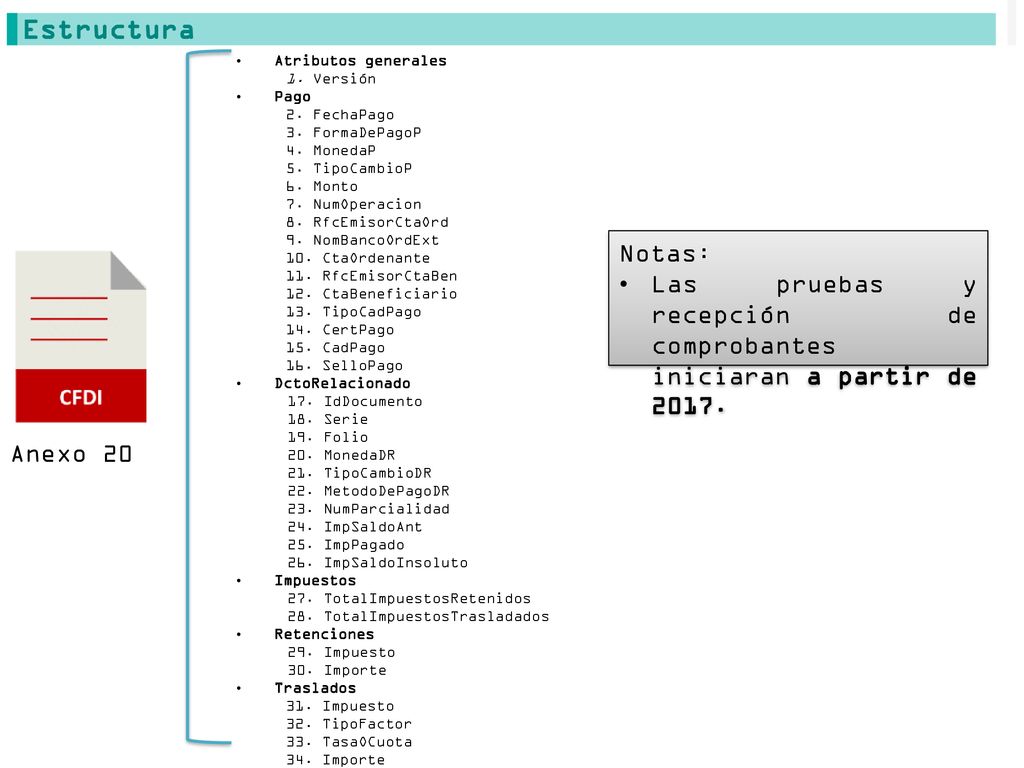Viewport: 1024px width, 768px height.
Task: Click the bold text 'a partir de'
Action: point(892,377)
